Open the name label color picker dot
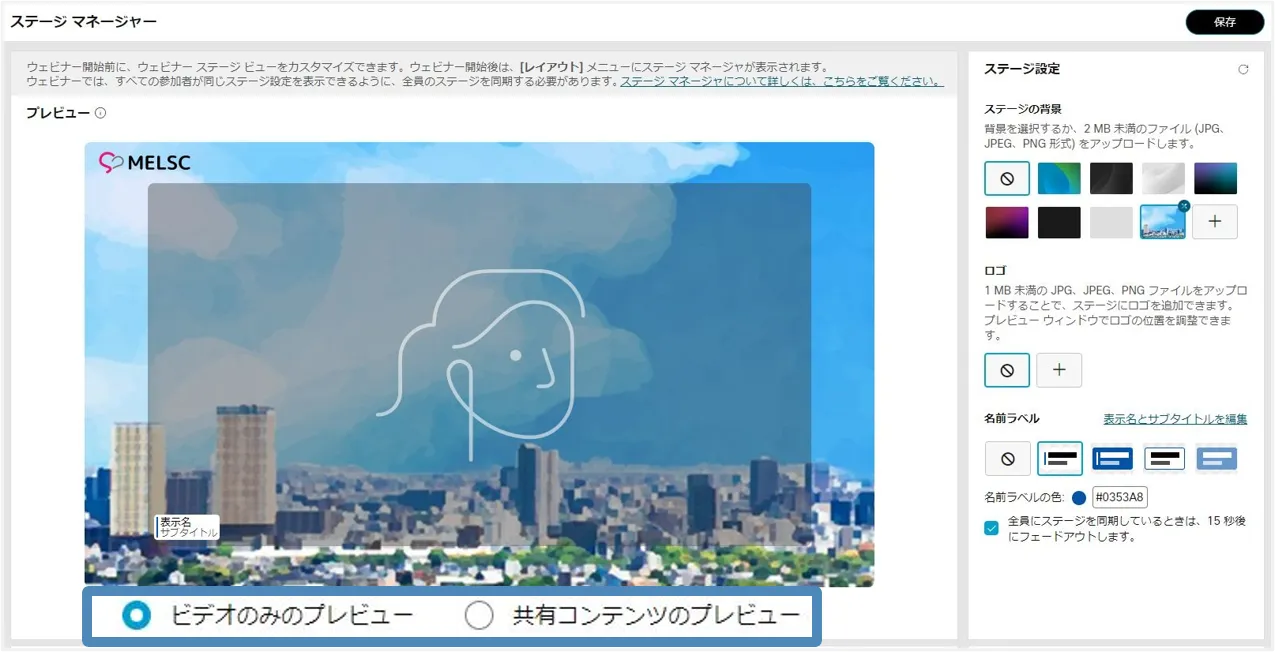 click(x=1079, y=498)
